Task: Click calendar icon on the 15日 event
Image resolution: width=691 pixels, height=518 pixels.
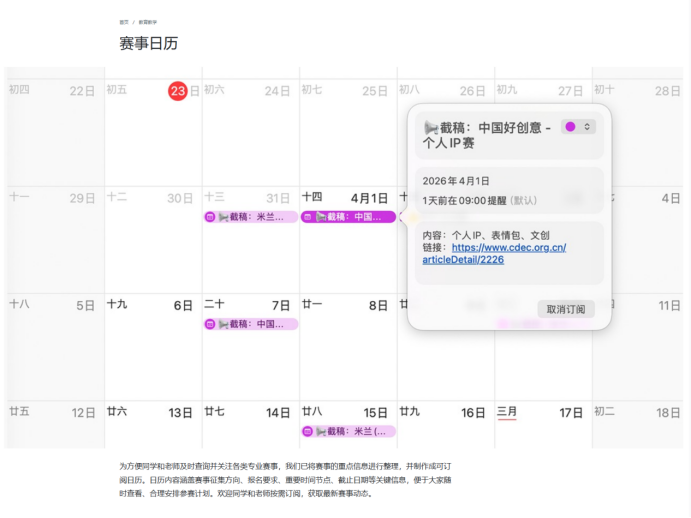Action: pyautogui.click(x=308, y=431)
